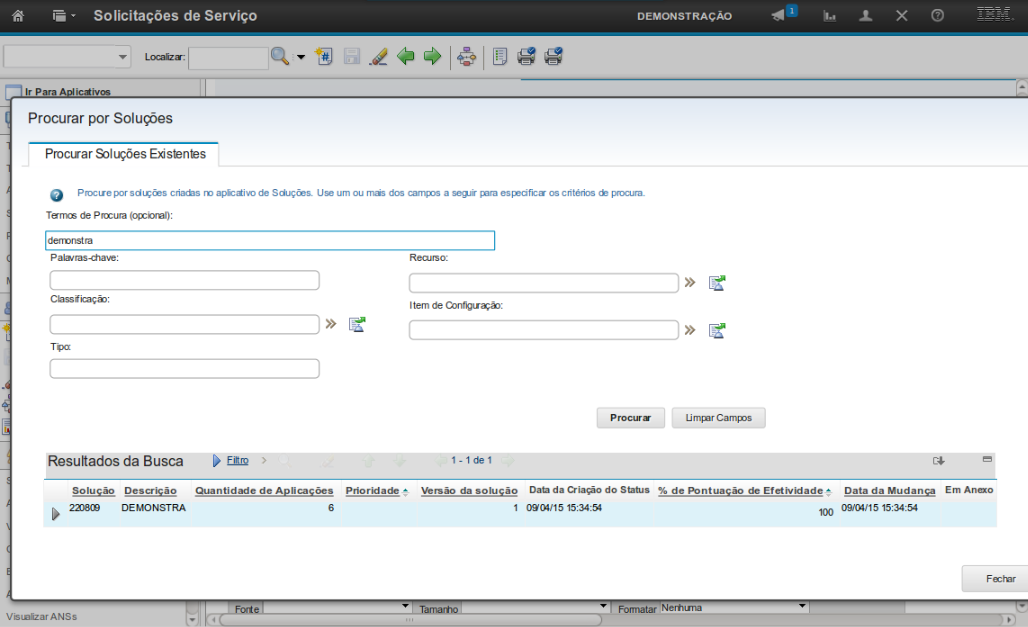Open Classificação detail menu chevron
This screenshot has height=627, width=1028.
tap(331, 324)
